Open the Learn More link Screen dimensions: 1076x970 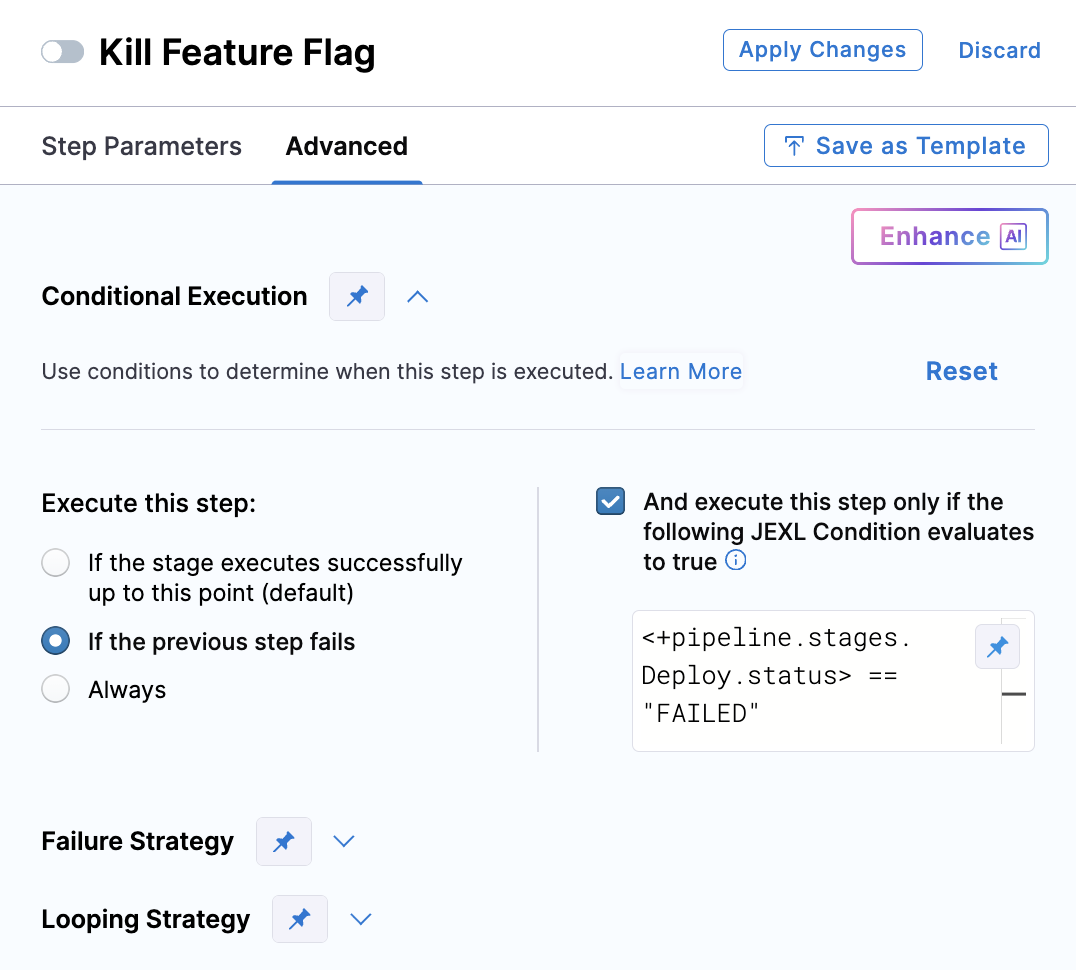point(680,372)
